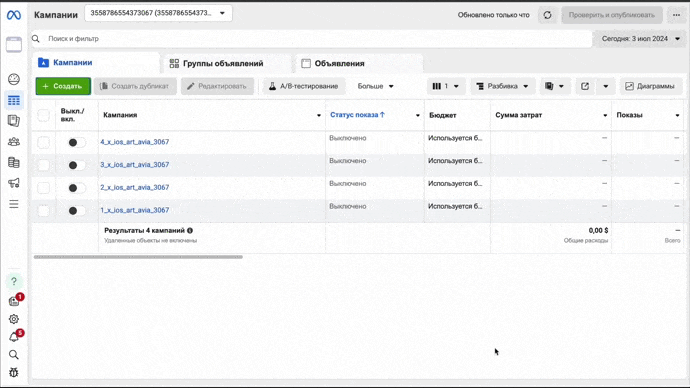Click the green Создать button
This screenshot has width=690, height=388.
pos(63,86)
